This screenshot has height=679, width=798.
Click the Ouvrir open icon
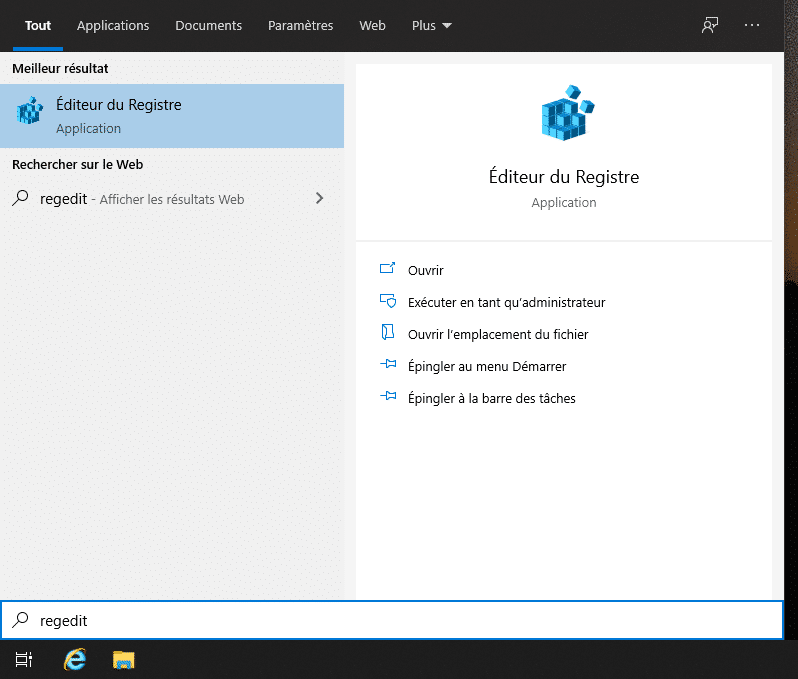388,269
